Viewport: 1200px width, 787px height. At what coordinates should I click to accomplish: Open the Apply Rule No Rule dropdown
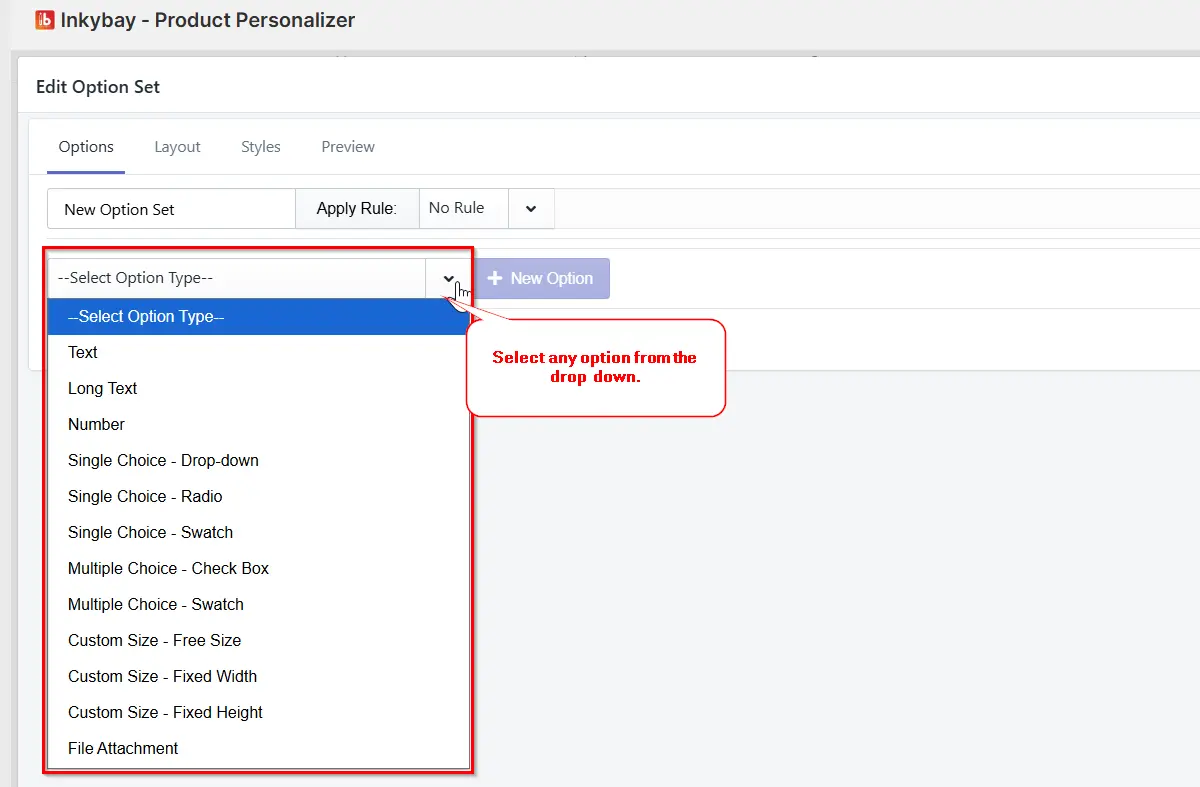click(x=486, y=209)
